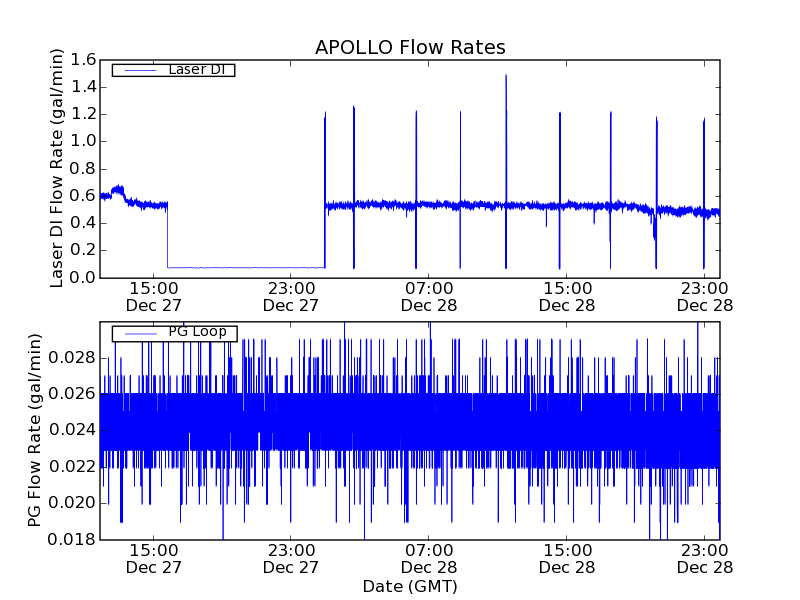Click '15:00 Dec 27' under the Laser DI plot

tap(154, 297)
